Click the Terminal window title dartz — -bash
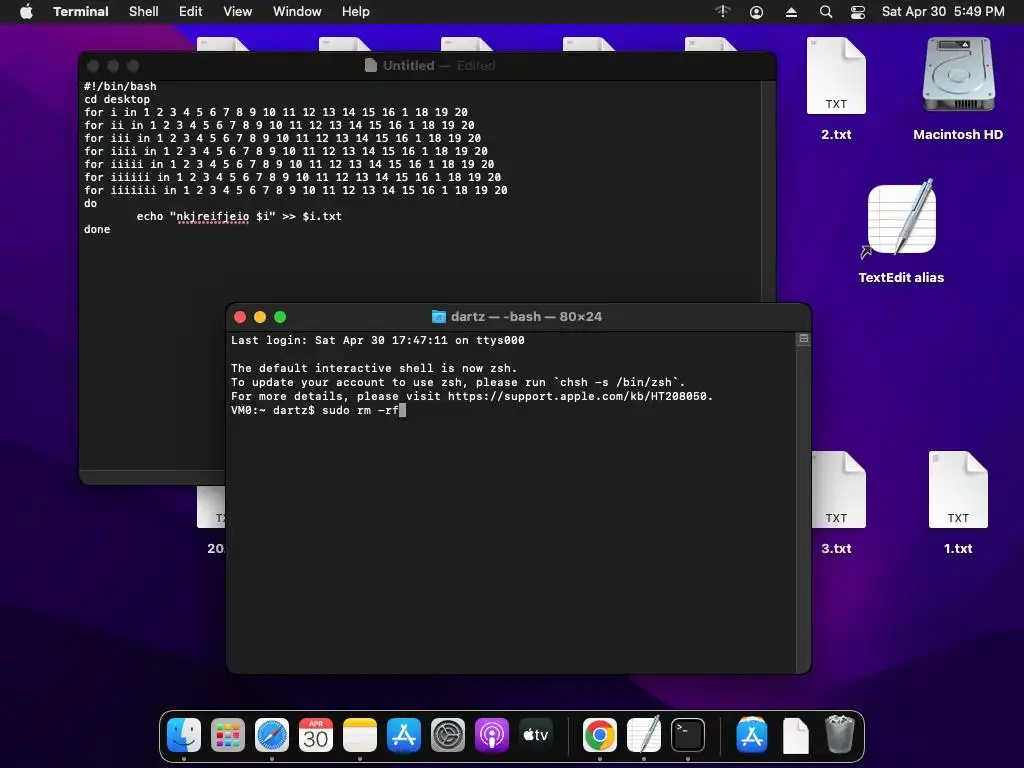 click(526, 317)
